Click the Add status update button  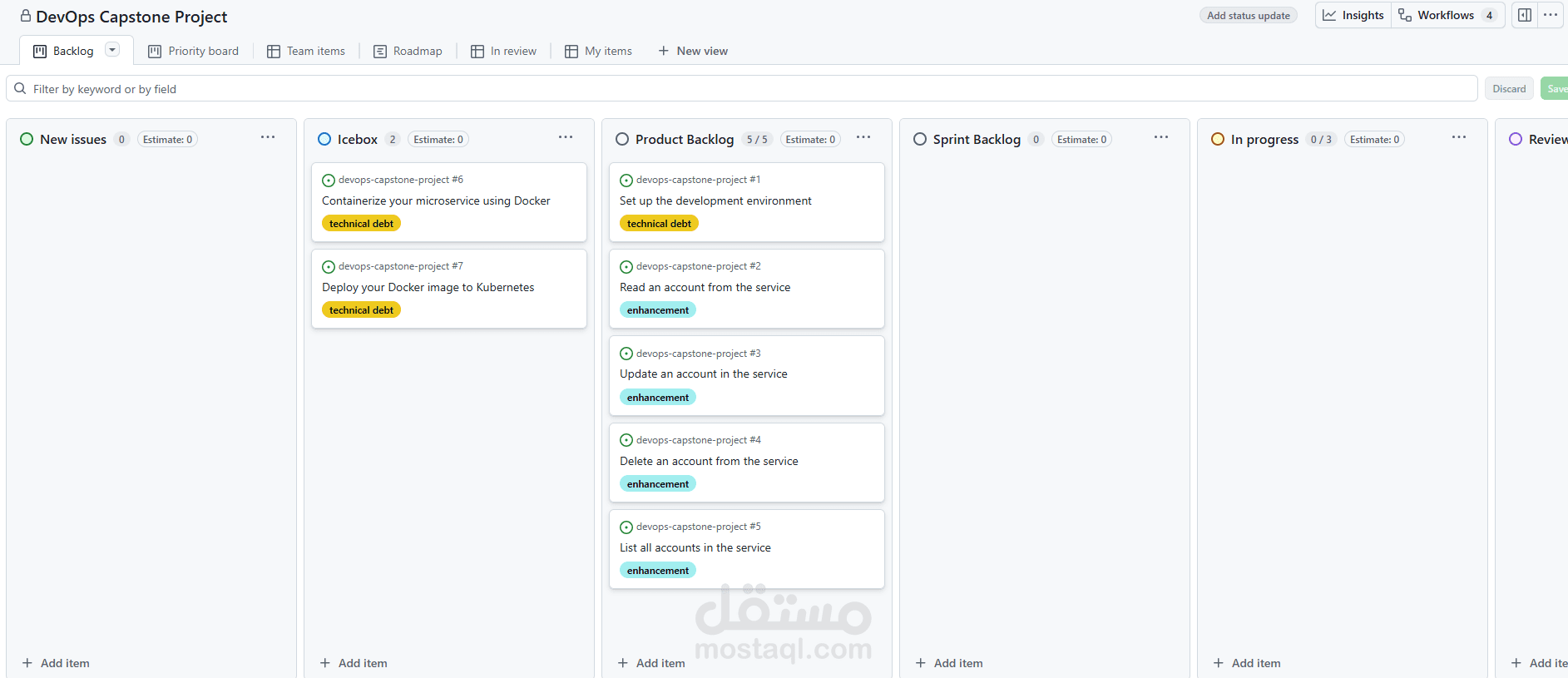click(1249, 15)
